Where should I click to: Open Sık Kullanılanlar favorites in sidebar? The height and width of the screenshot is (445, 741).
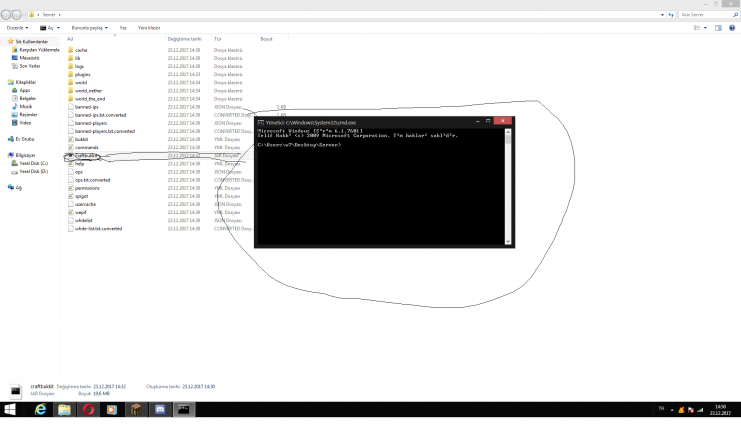pos(31,42)
